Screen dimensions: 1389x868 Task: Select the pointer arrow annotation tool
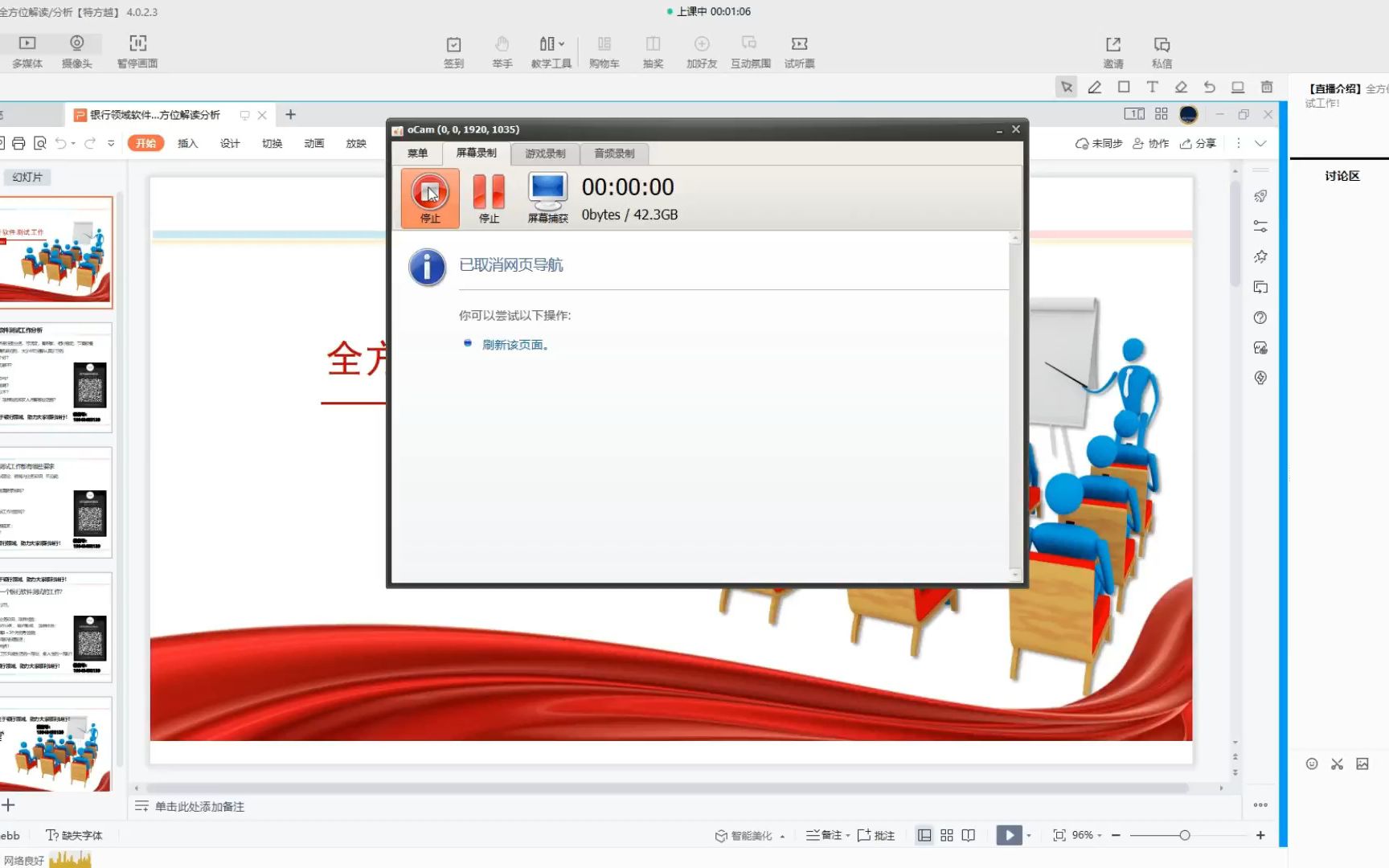click(1067, 87)
